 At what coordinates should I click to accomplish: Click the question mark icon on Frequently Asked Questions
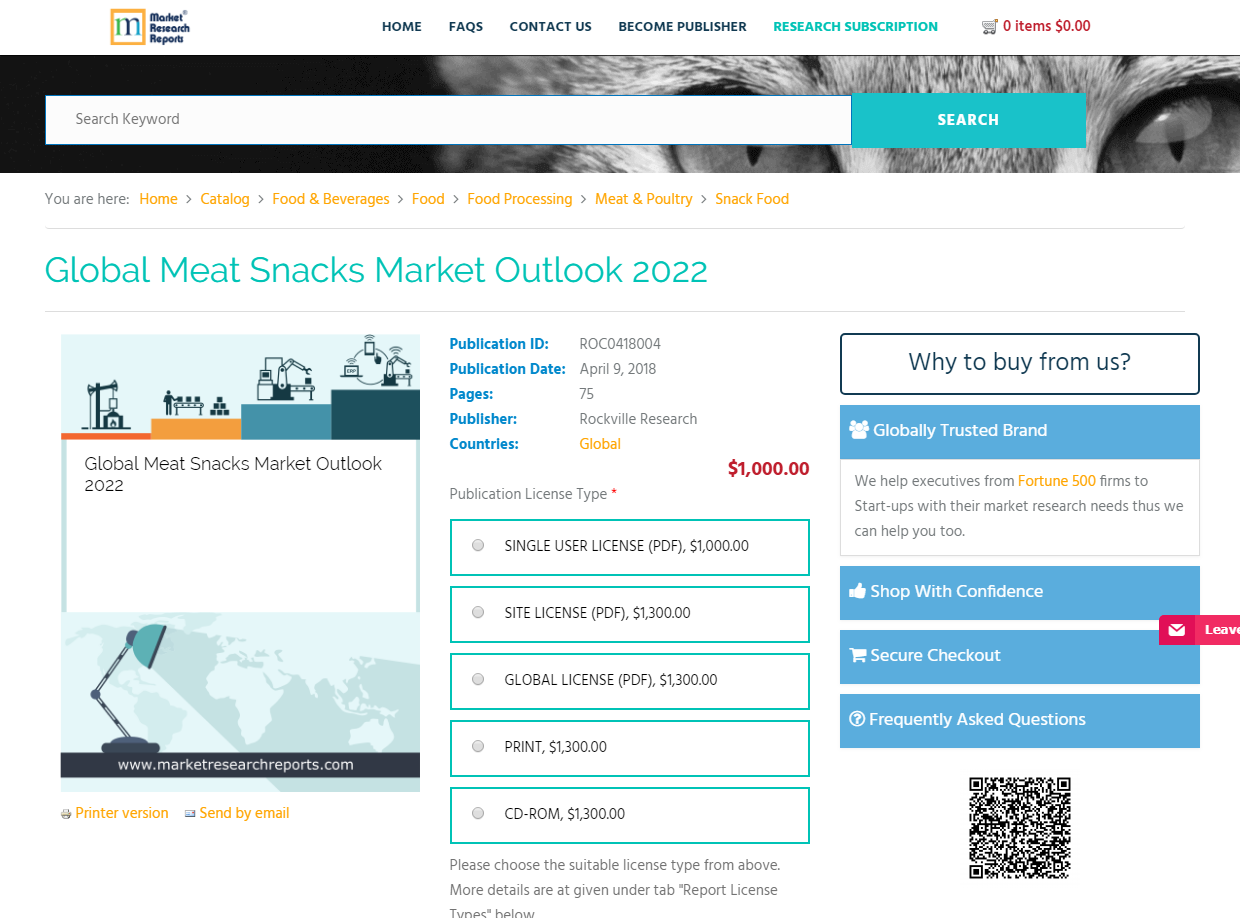pos(857,719)
